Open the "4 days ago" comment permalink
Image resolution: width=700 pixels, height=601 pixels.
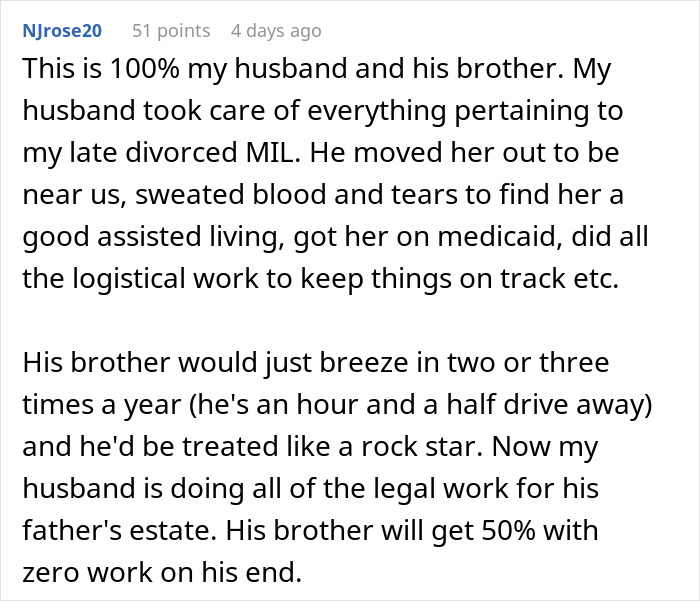point(276,31)
